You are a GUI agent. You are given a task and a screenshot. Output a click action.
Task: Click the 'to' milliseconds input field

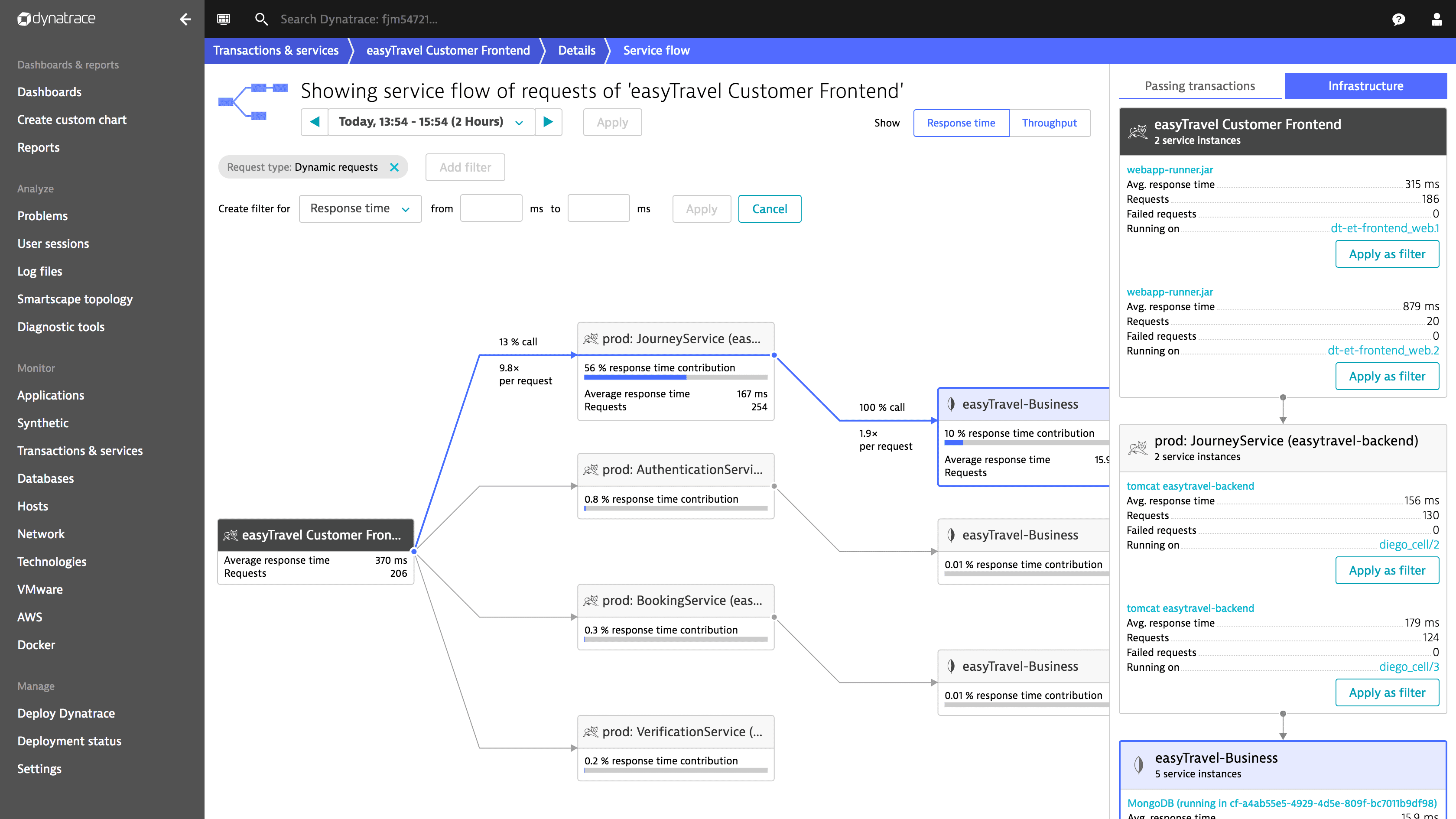coord(598,208)
